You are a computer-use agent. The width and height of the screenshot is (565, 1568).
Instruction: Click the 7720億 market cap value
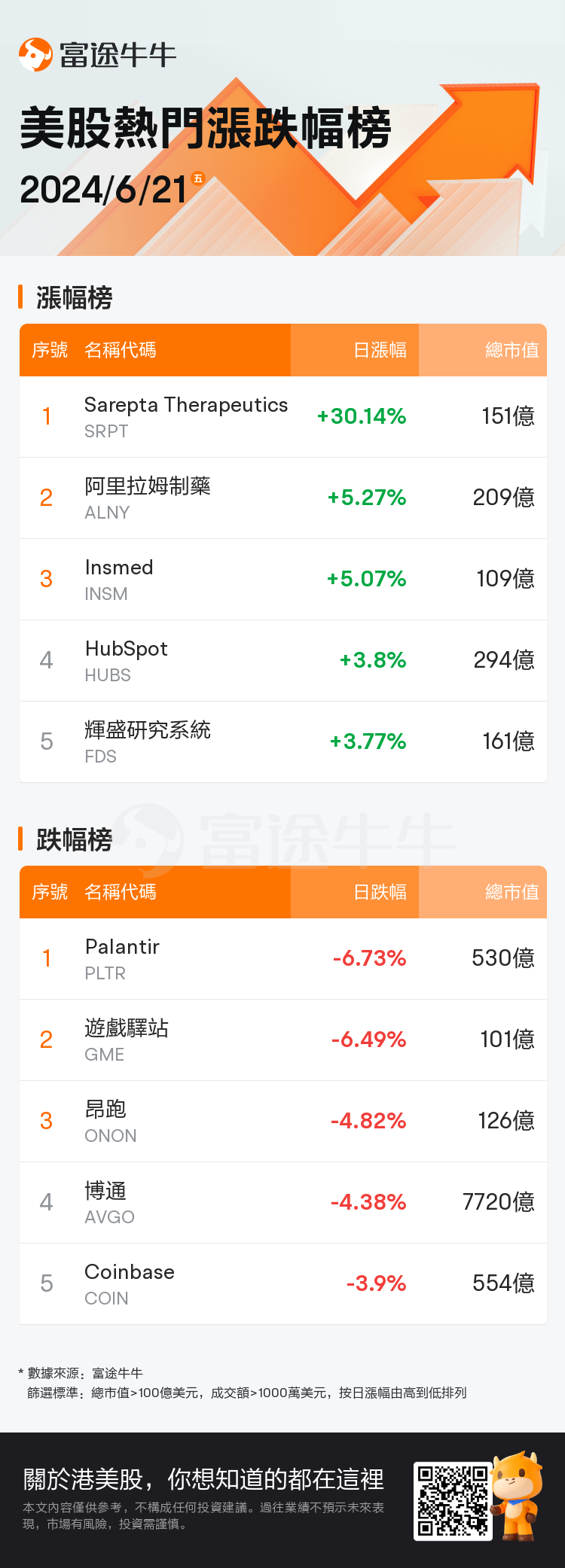(498, 1202)
